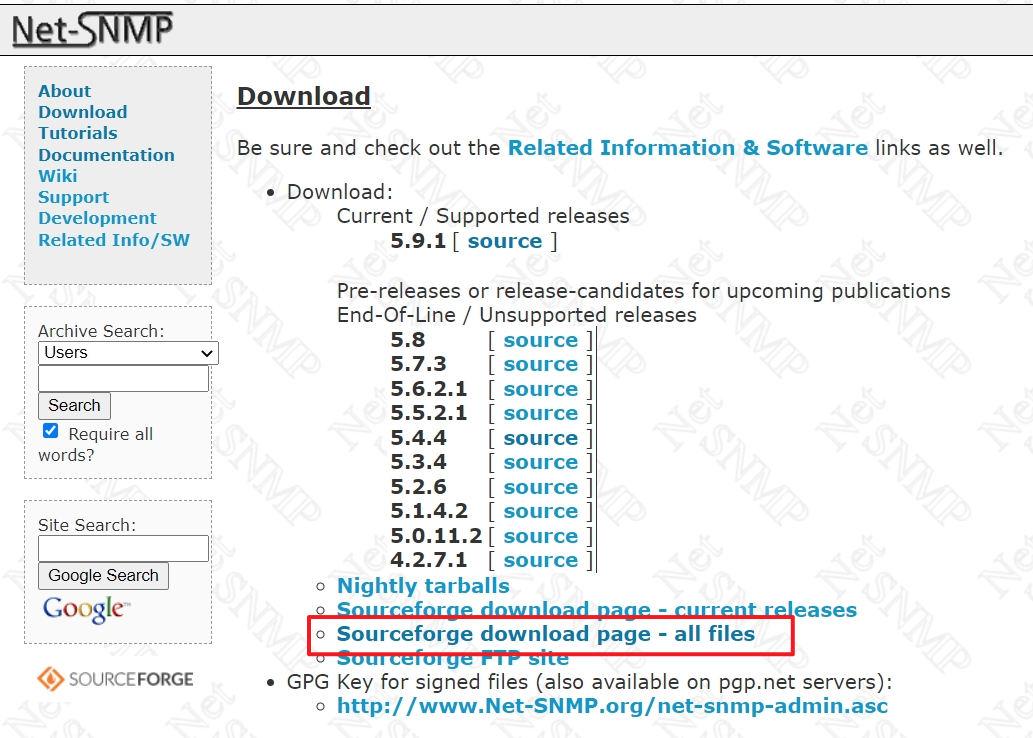The height and width of the screenshot is (738, 1033).
Task: Download source for version 5.0.11.2
Action: pos(541,536)
